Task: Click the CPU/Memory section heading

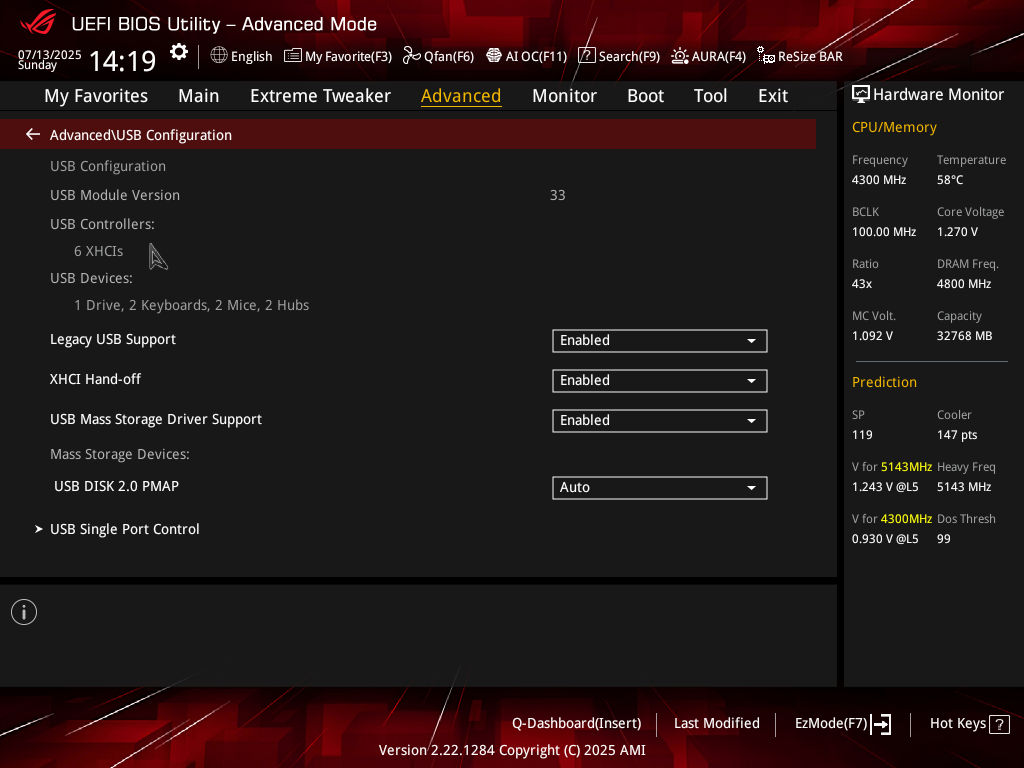Action: coord(894,127)
